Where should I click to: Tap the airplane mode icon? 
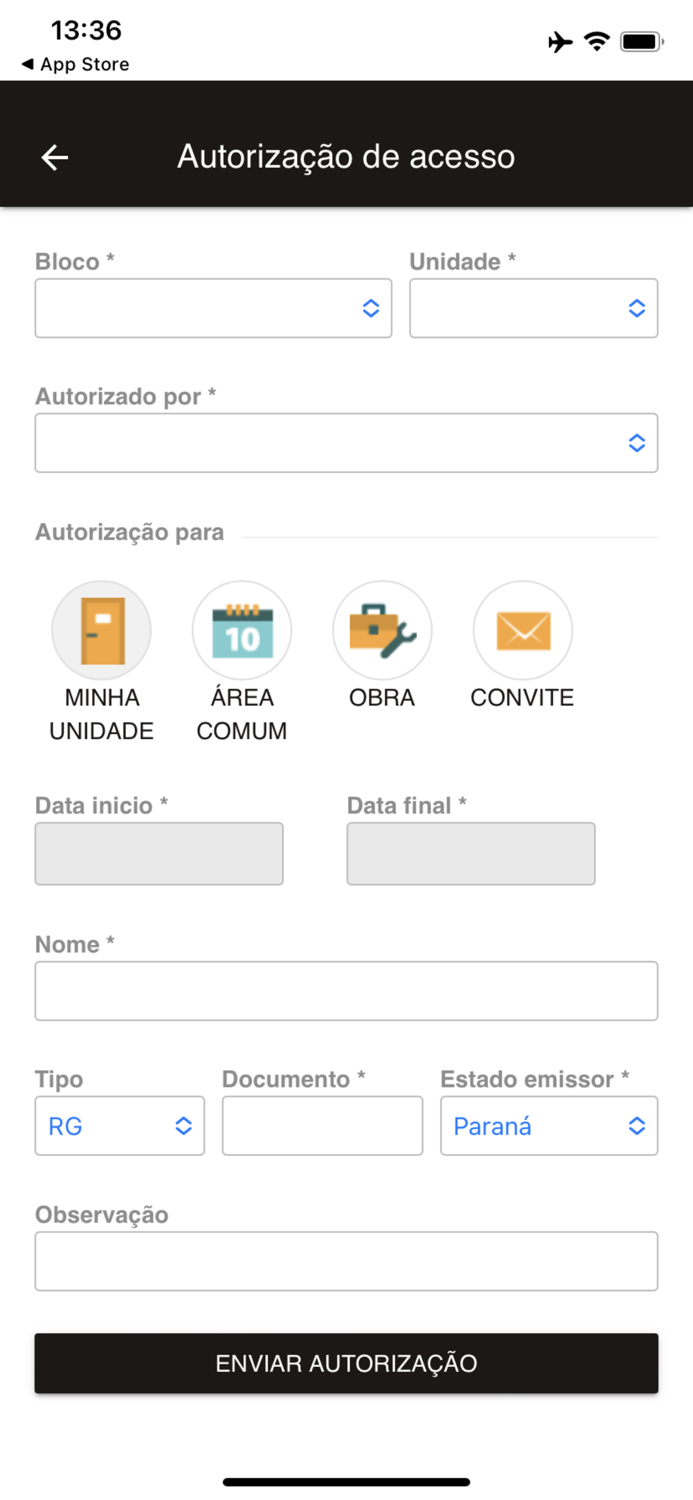tap(561, 41)
